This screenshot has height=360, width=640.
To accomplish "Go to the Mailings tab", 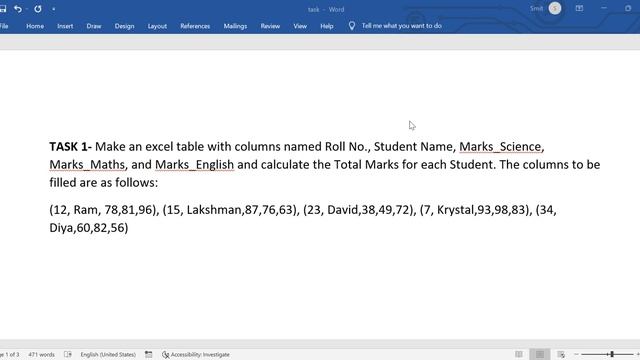I will coord(235,26).
